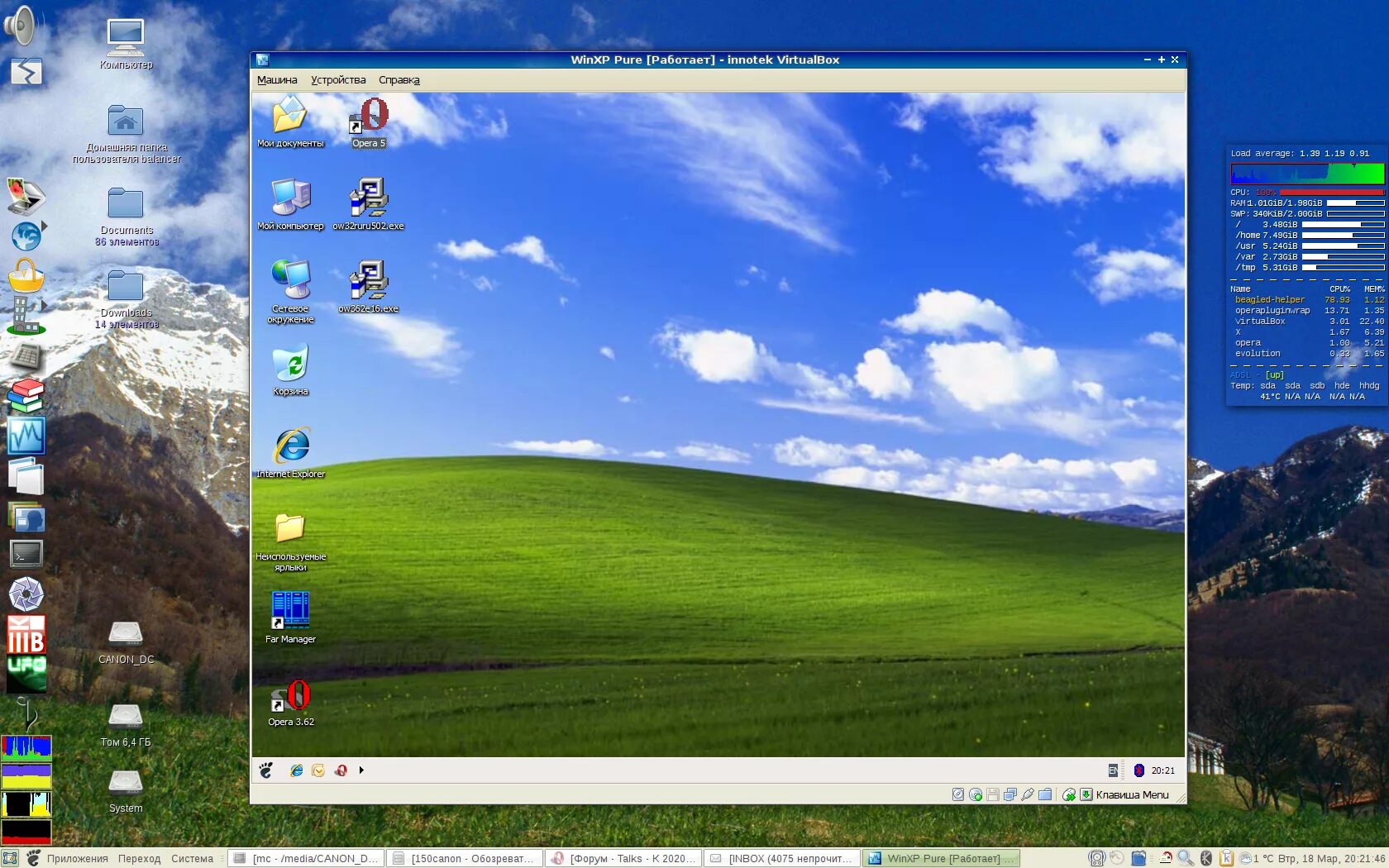Screen dimensions: 1389x868
Task: Select the Корзина recycle bin icon
Action: (290, 370)
